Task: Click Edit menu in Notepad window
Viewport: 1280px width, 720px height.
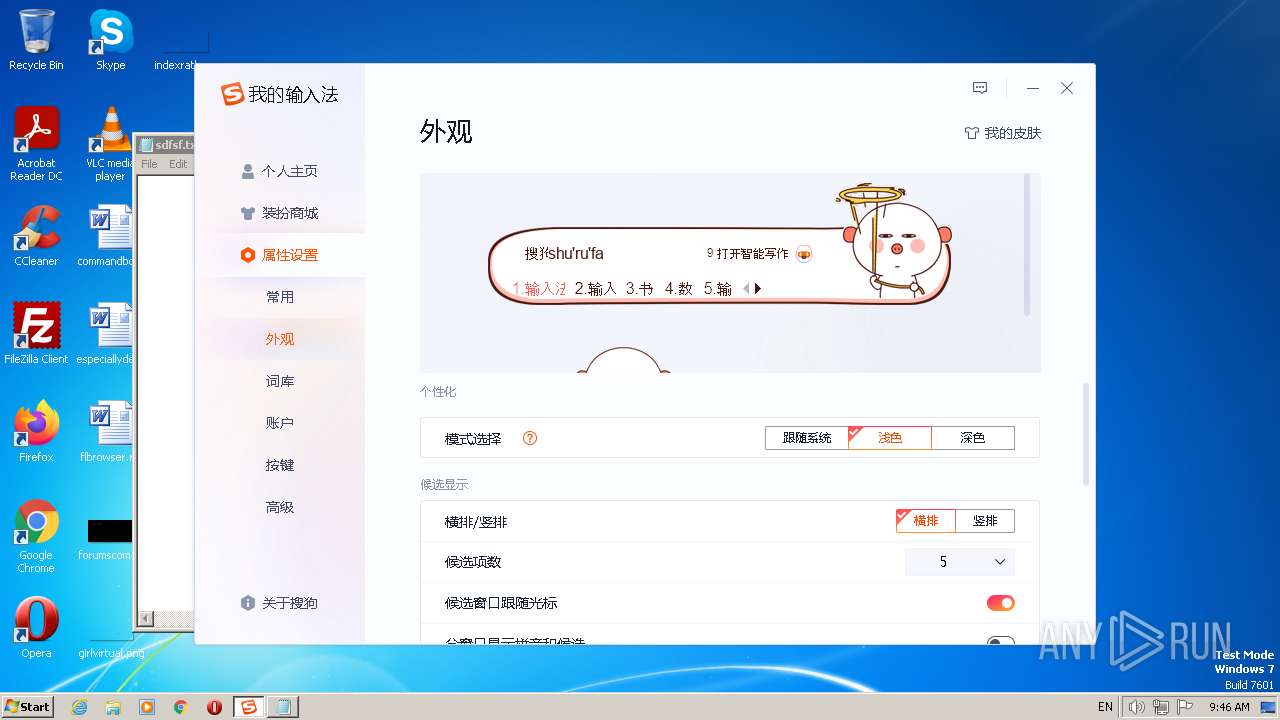Action: tap(178, 164)
